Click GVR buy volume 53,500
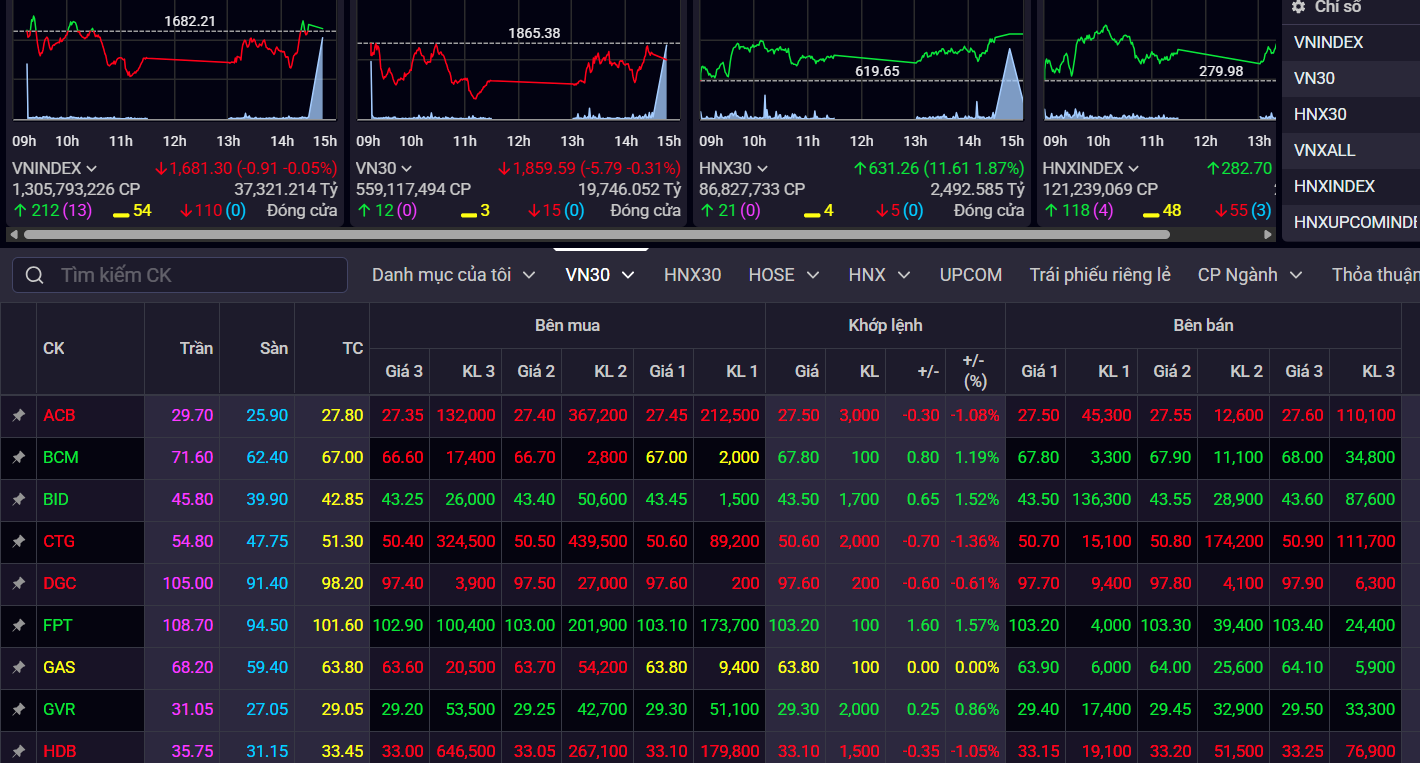 (x=470, y=709)
